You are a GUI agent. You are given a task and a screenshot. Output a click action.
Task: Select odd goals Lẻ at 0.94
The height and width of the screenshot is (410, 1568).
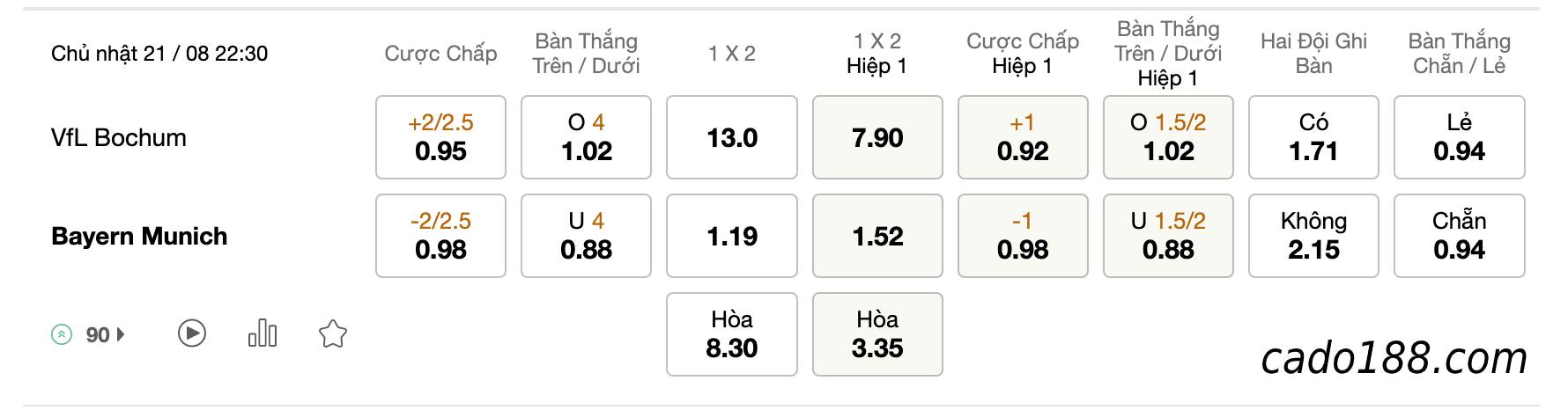tap(1460, 137)
